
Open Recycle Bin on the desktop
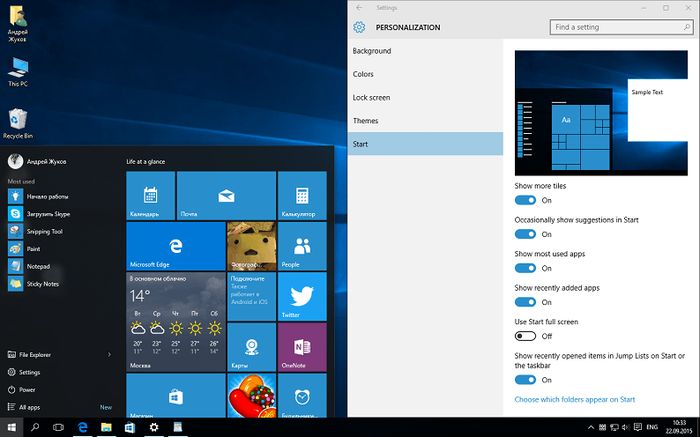[15, 121]
